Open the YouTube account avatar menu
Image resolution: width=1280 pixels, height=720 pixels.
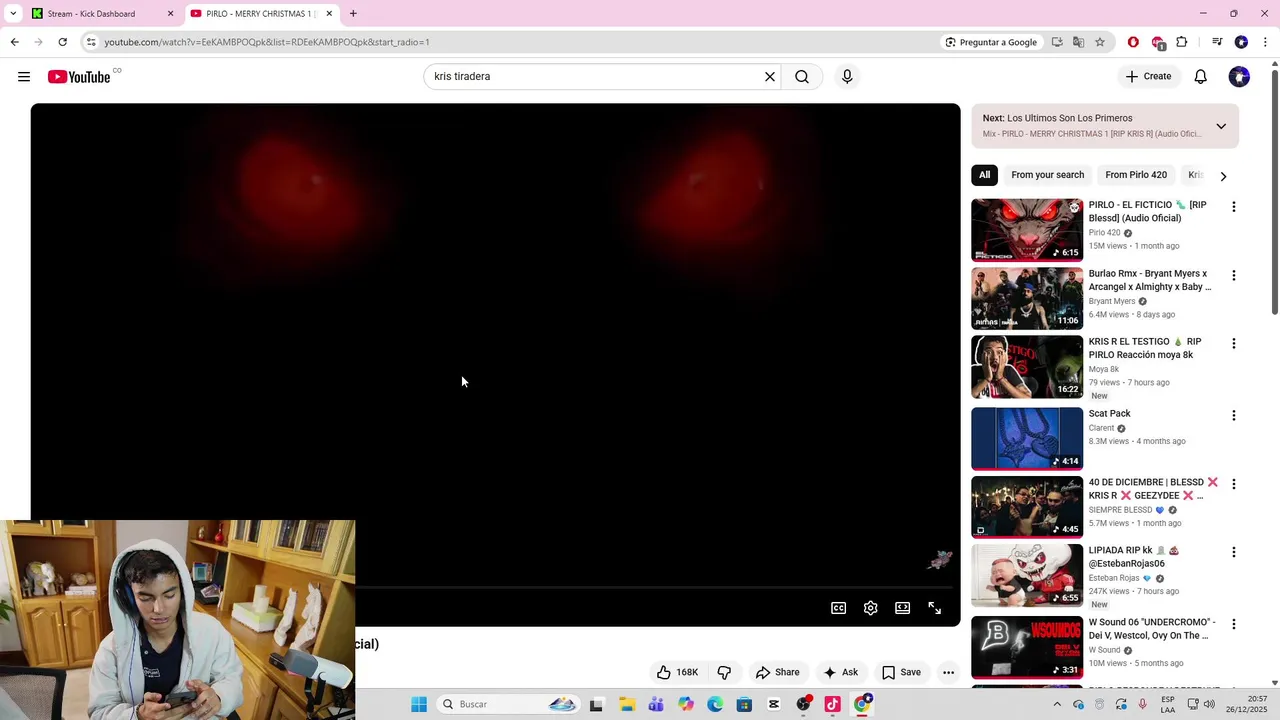tap(1239, 77)
